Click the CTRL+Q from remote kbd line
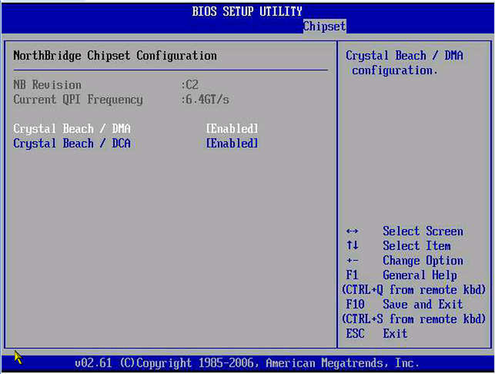Viewport: 495px width, 374px height. coord(414,290)
